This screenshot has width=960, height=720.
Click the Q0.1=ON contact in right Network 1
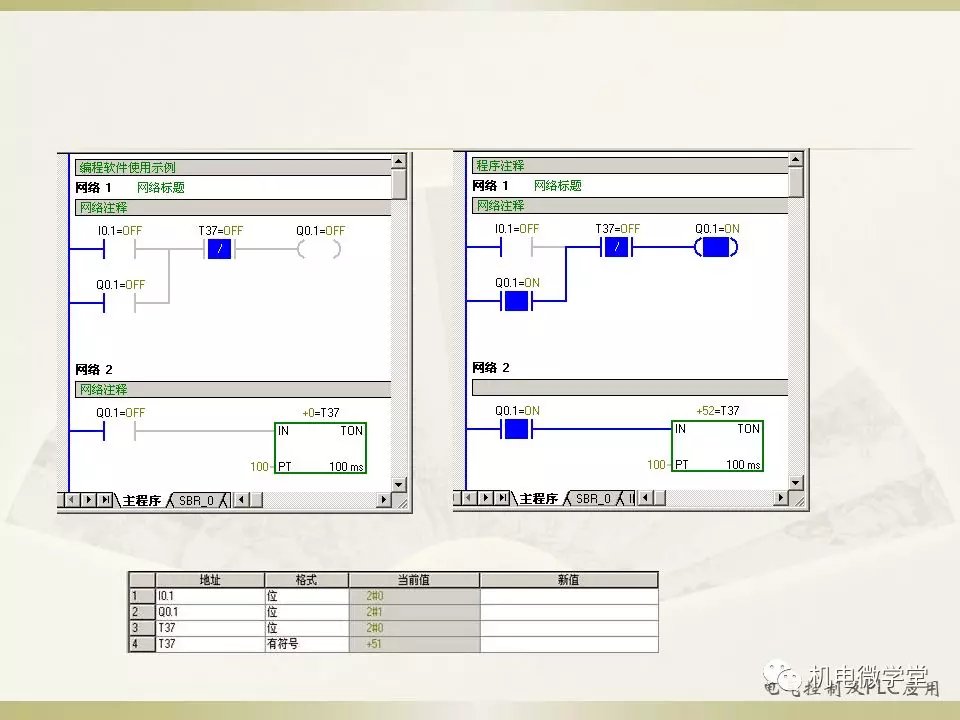click(517, 301)
